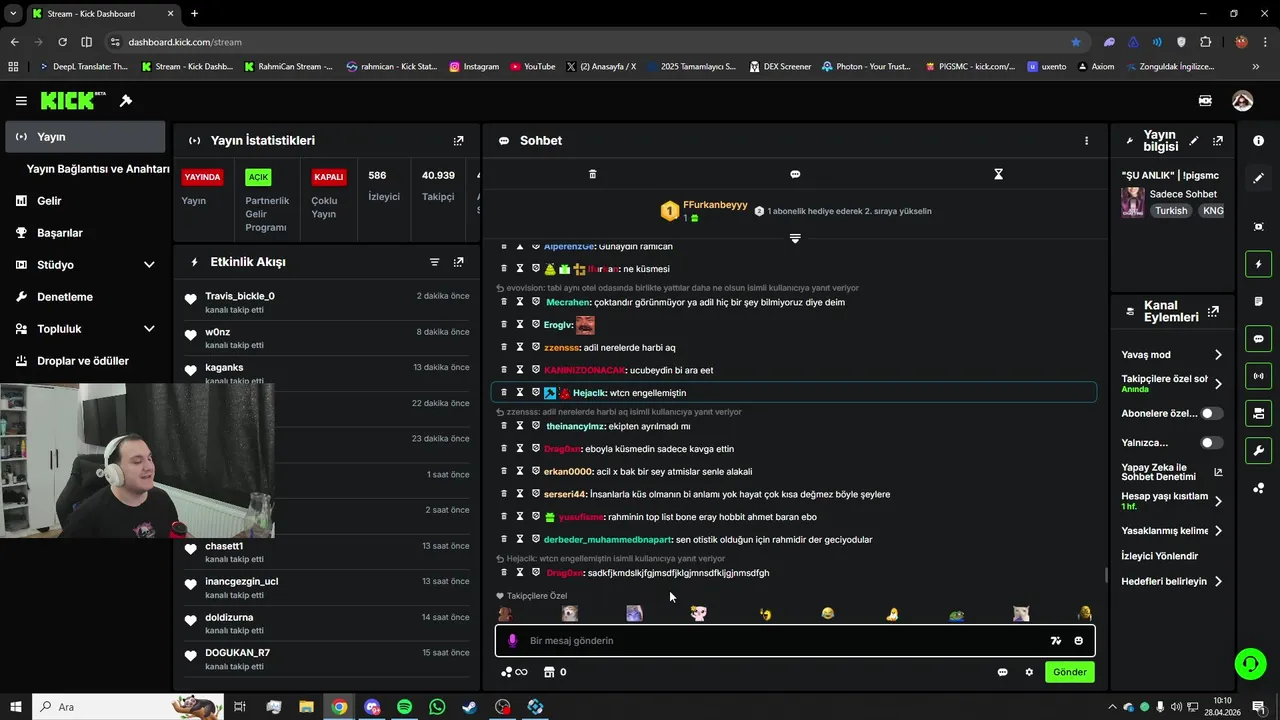Open Hesap yaşı kısıtlaması options
1280x720 pixels.
pyautogui.click(x=1172, y=501)
